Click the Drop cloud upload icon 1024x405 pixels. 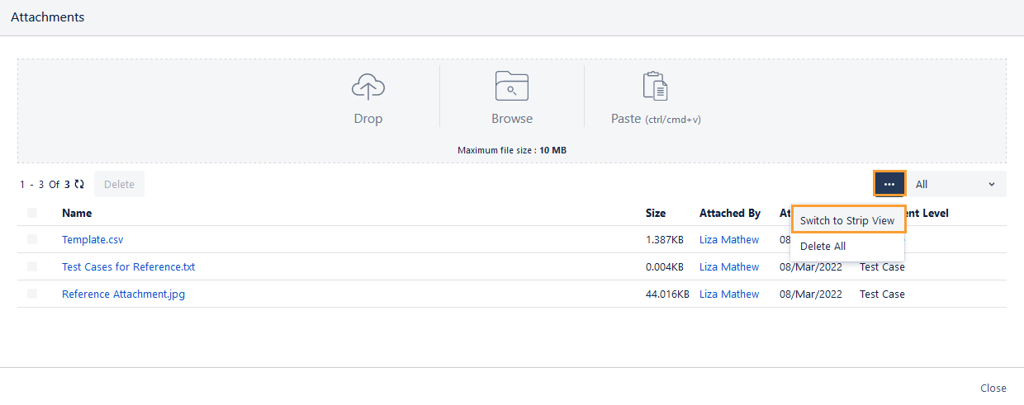368,87
